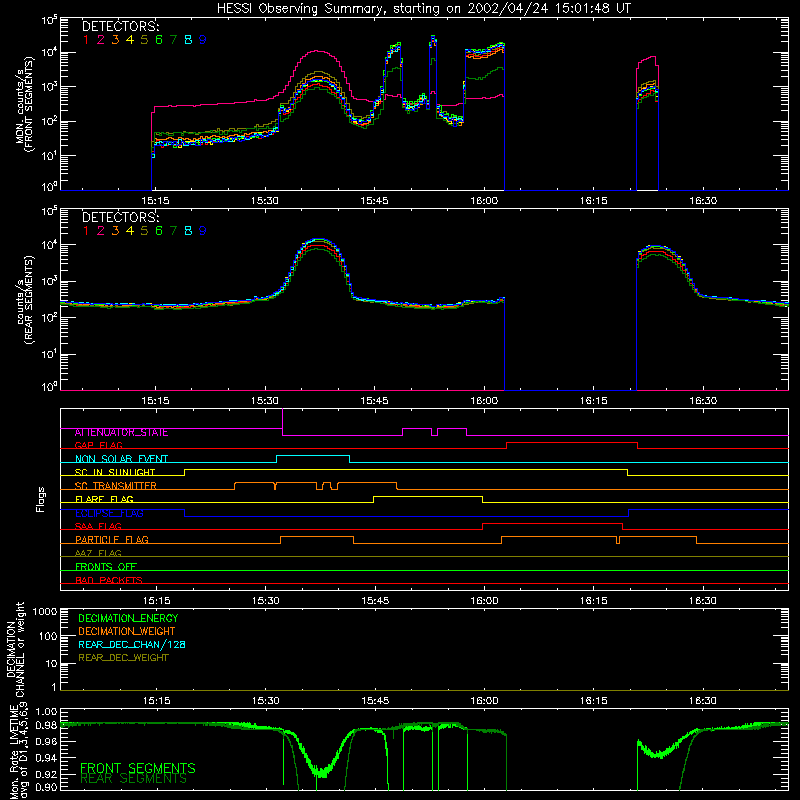800x800 pixels.
Task: Click the vertical Flags axis label
Action: 41,499
